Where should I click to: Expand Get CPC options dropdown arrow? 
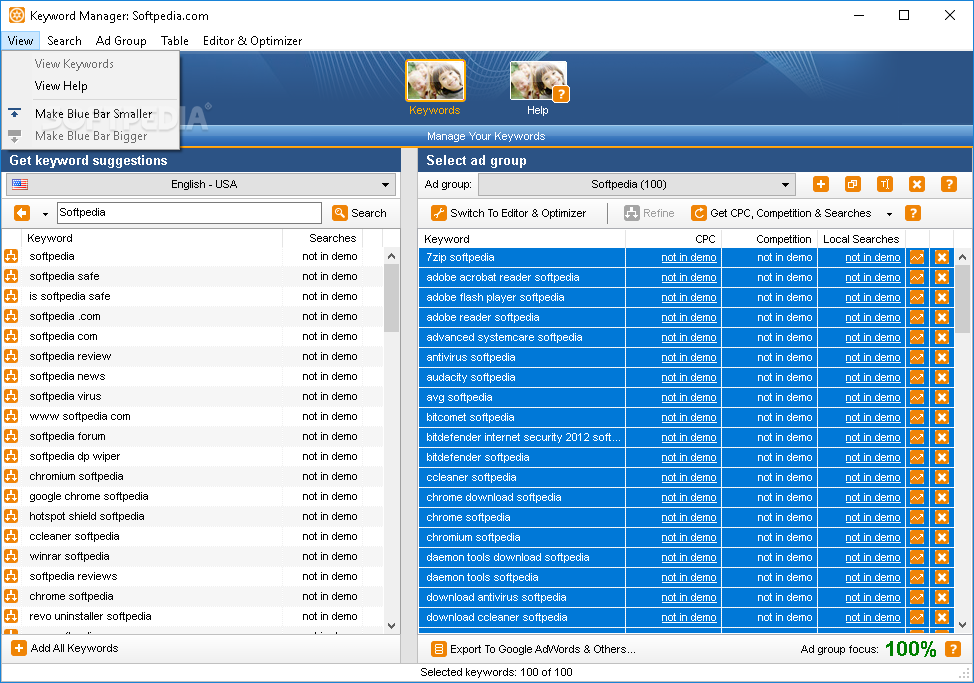click(890, 214)
